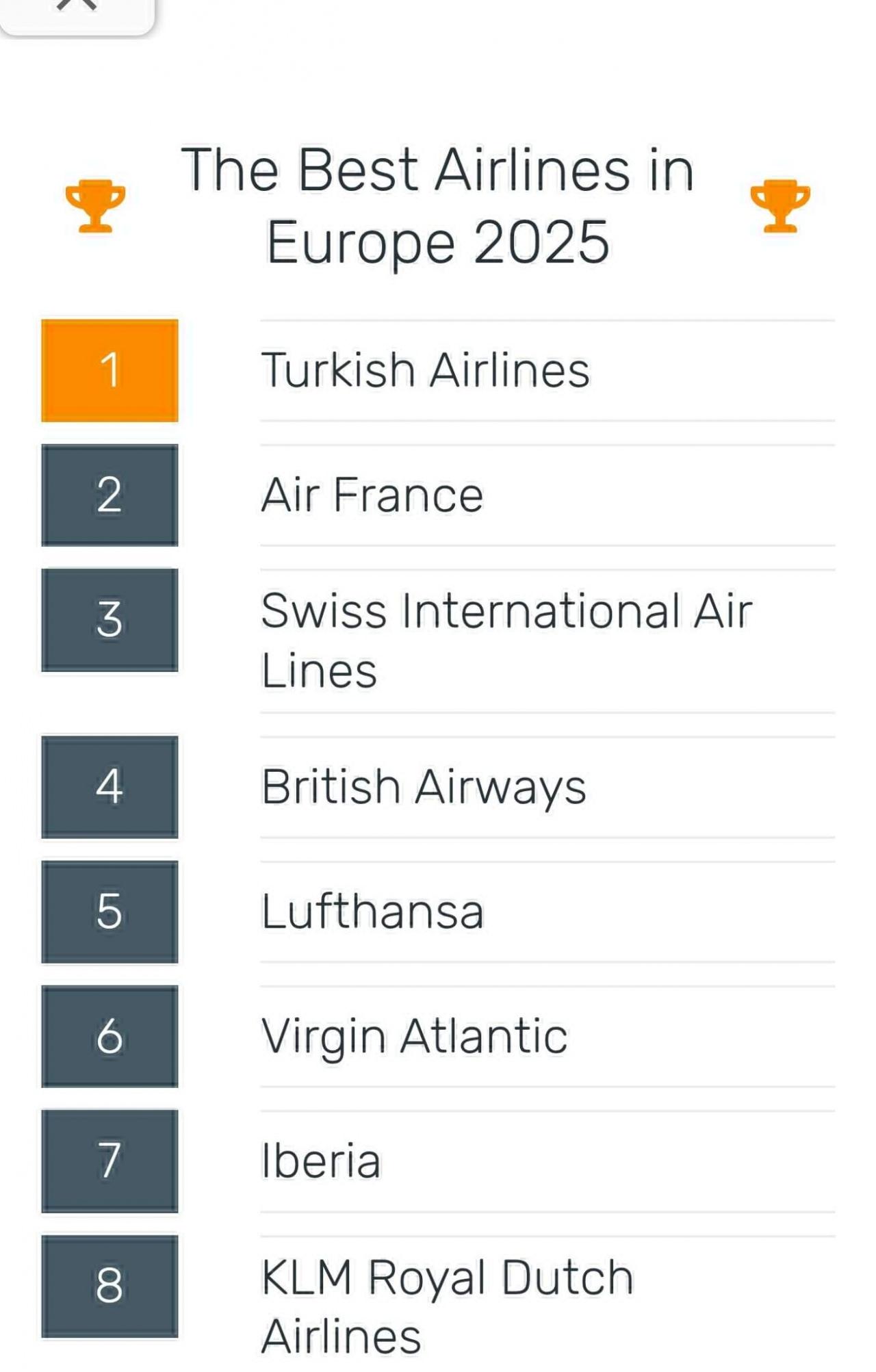
Task: Click the Best Airlines in Europe 2025 heading
Action: 437,205
